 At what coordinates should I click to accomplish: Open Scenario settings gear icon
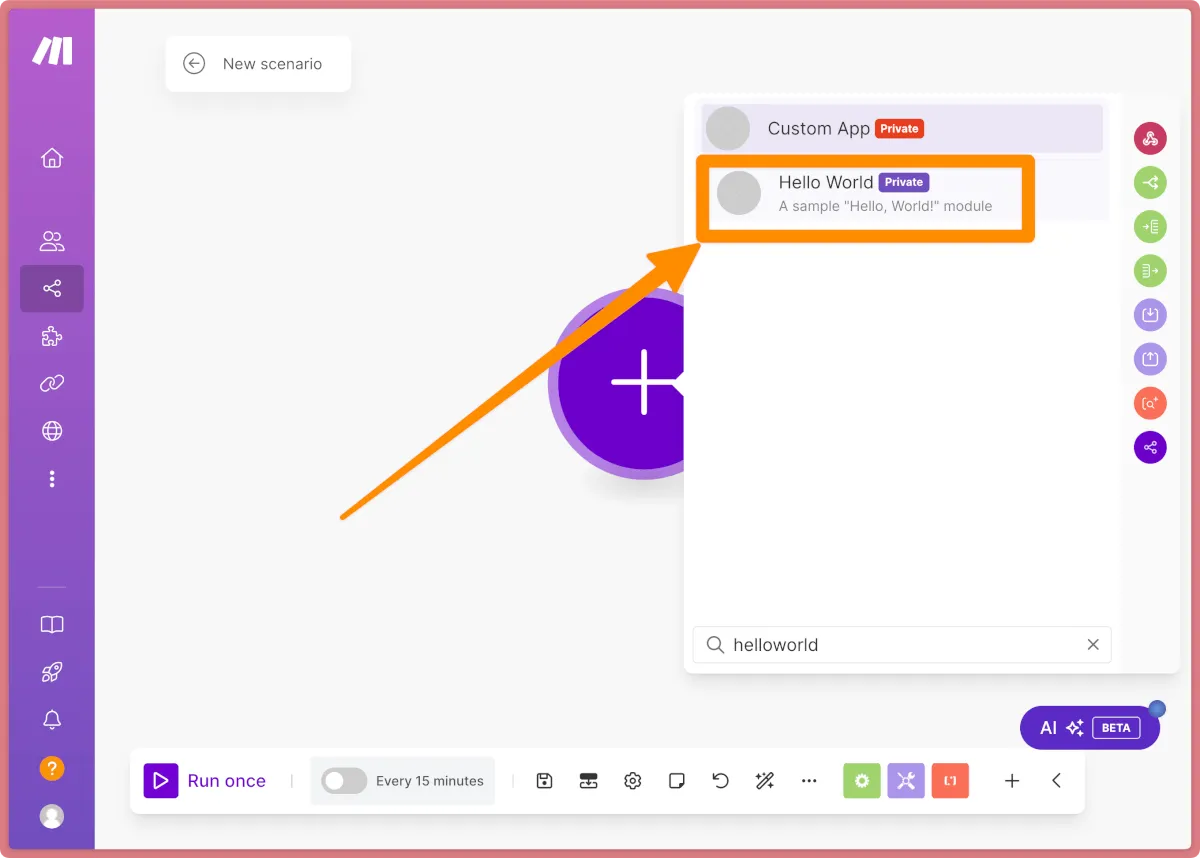tap(632, 781)
